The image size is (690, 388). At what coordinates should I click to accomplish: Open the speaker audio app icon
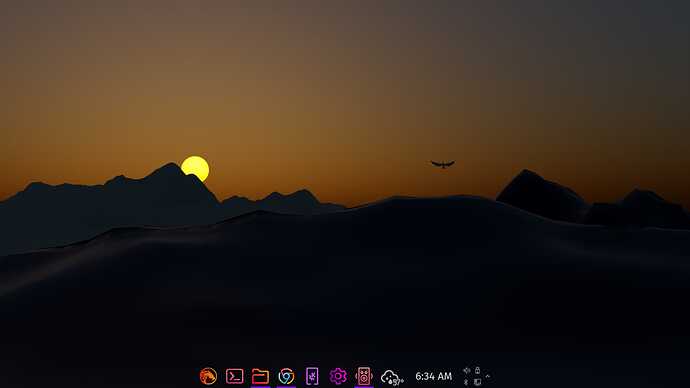click(x=364, y=376)
